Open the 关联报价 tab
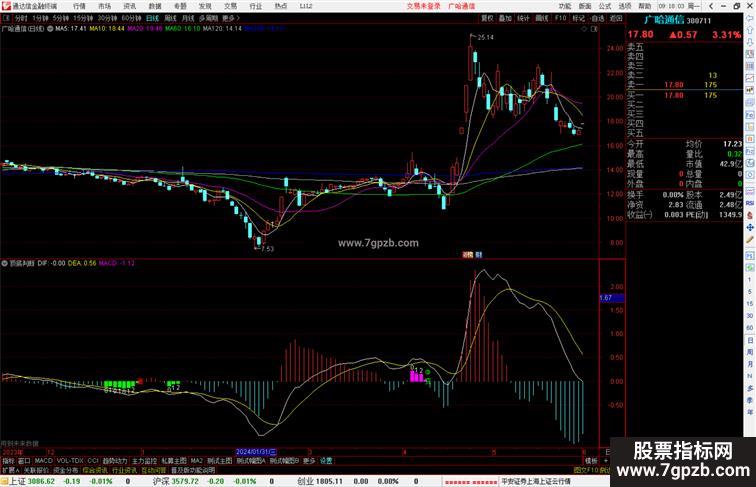 pos(36,470)
